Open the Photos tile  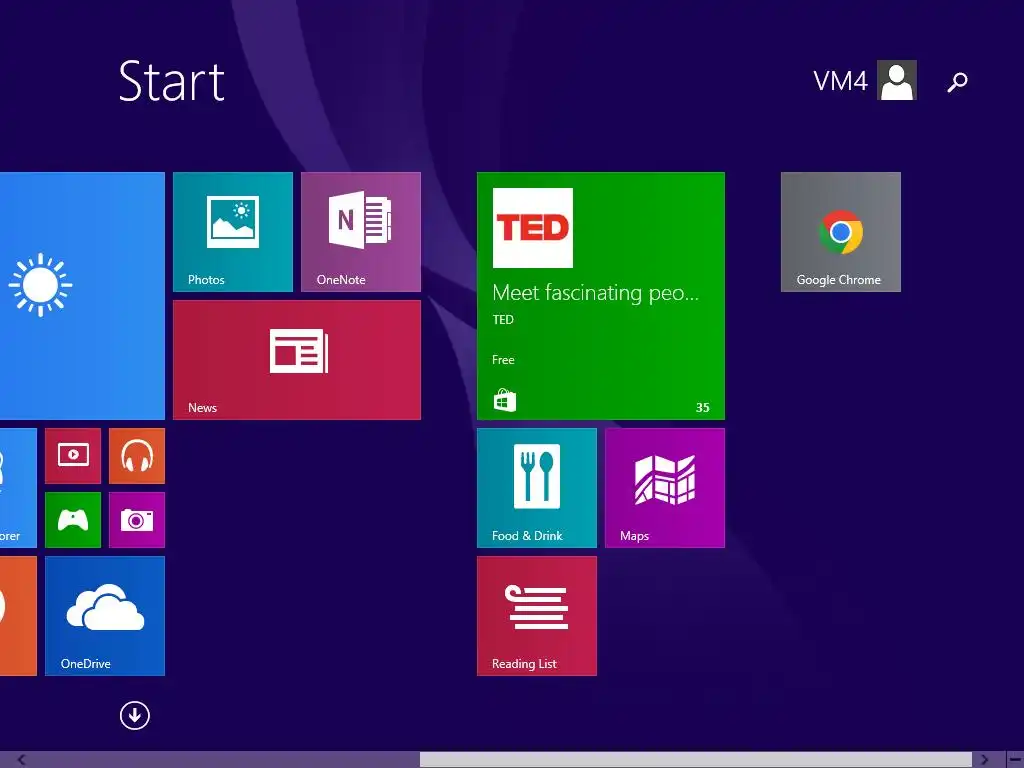(232, 232)
